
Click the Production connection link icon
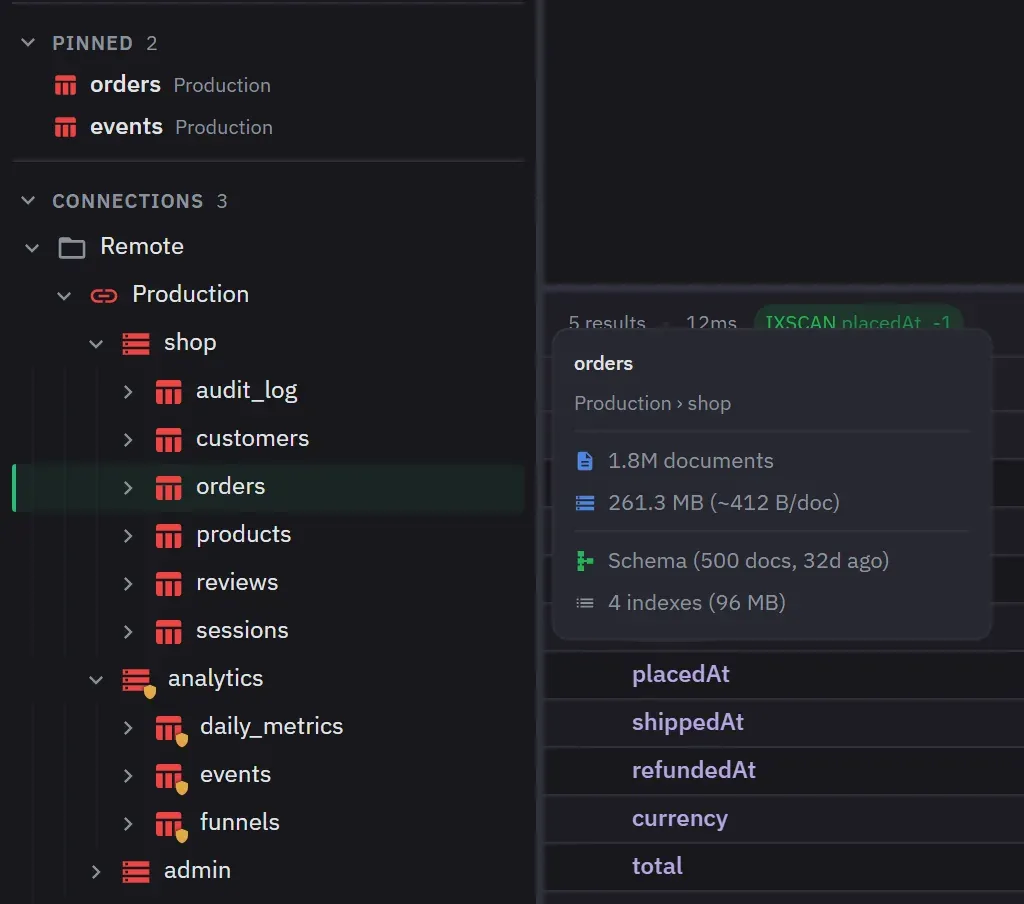pyautogui.click(x=104, y=296)
